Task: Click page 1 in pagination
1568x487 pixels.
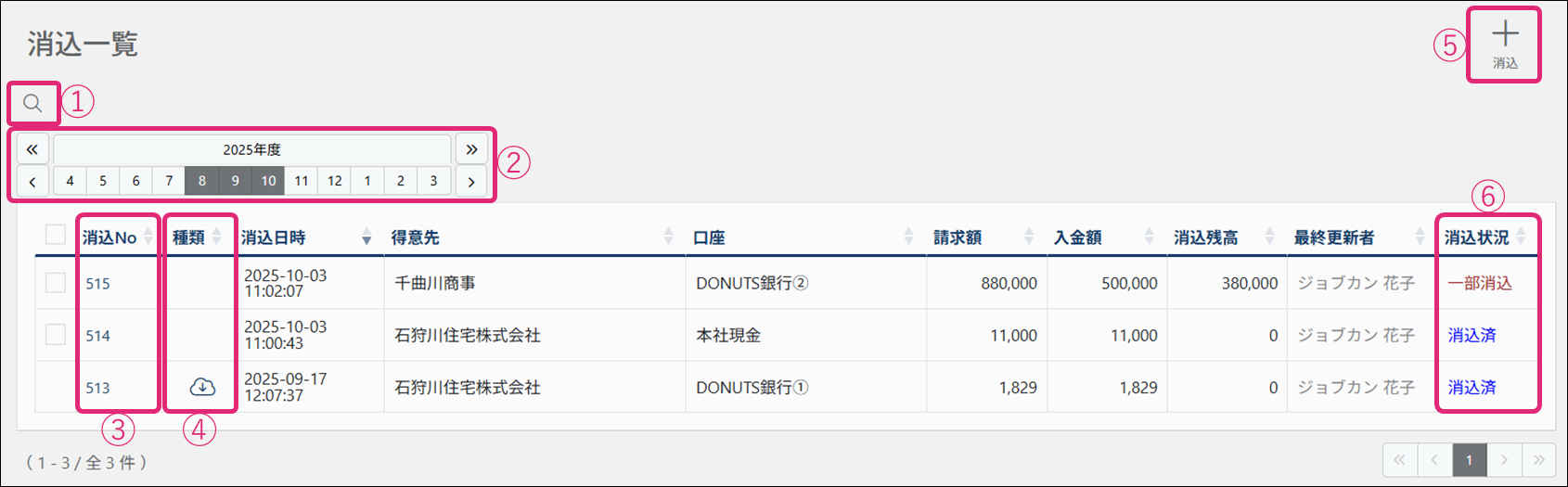Action: pos(1469,460)
